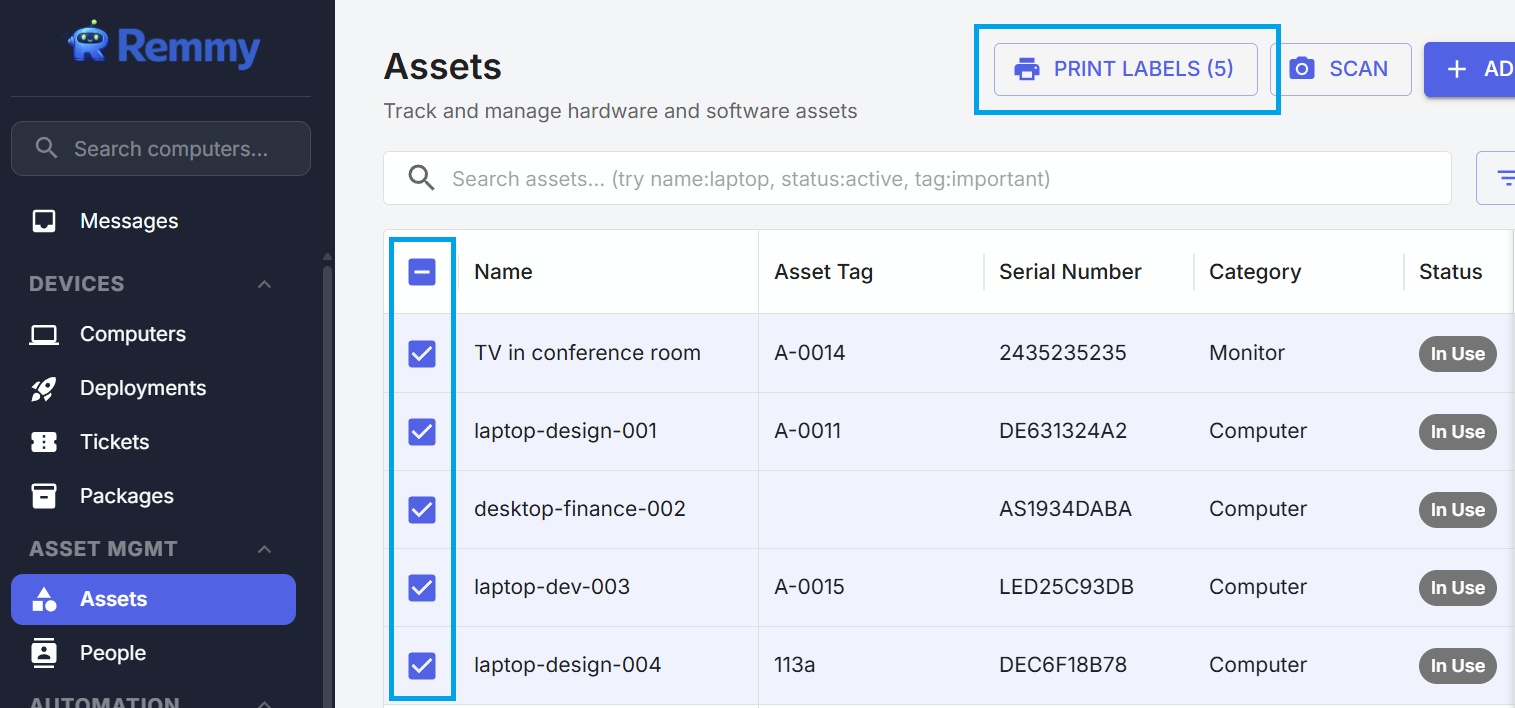Viewport: 1515px width, 708px height.
Task: Collapse the Automation section in sidebar
Action: [264, 702]
